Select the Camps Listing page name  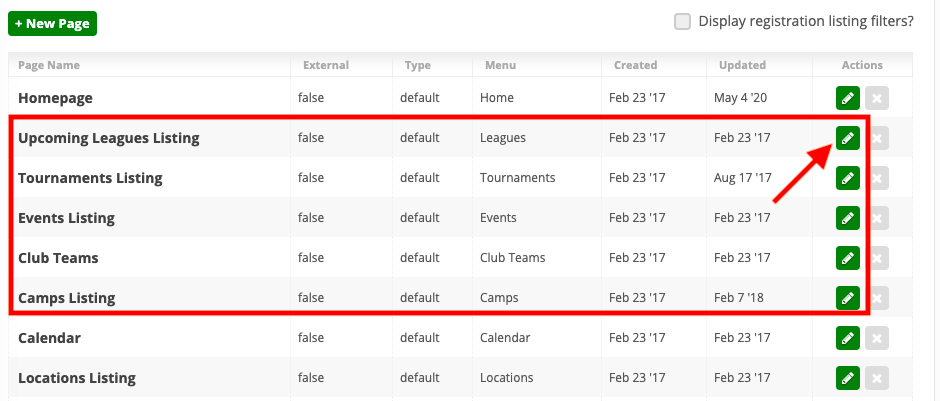(67, 298)
